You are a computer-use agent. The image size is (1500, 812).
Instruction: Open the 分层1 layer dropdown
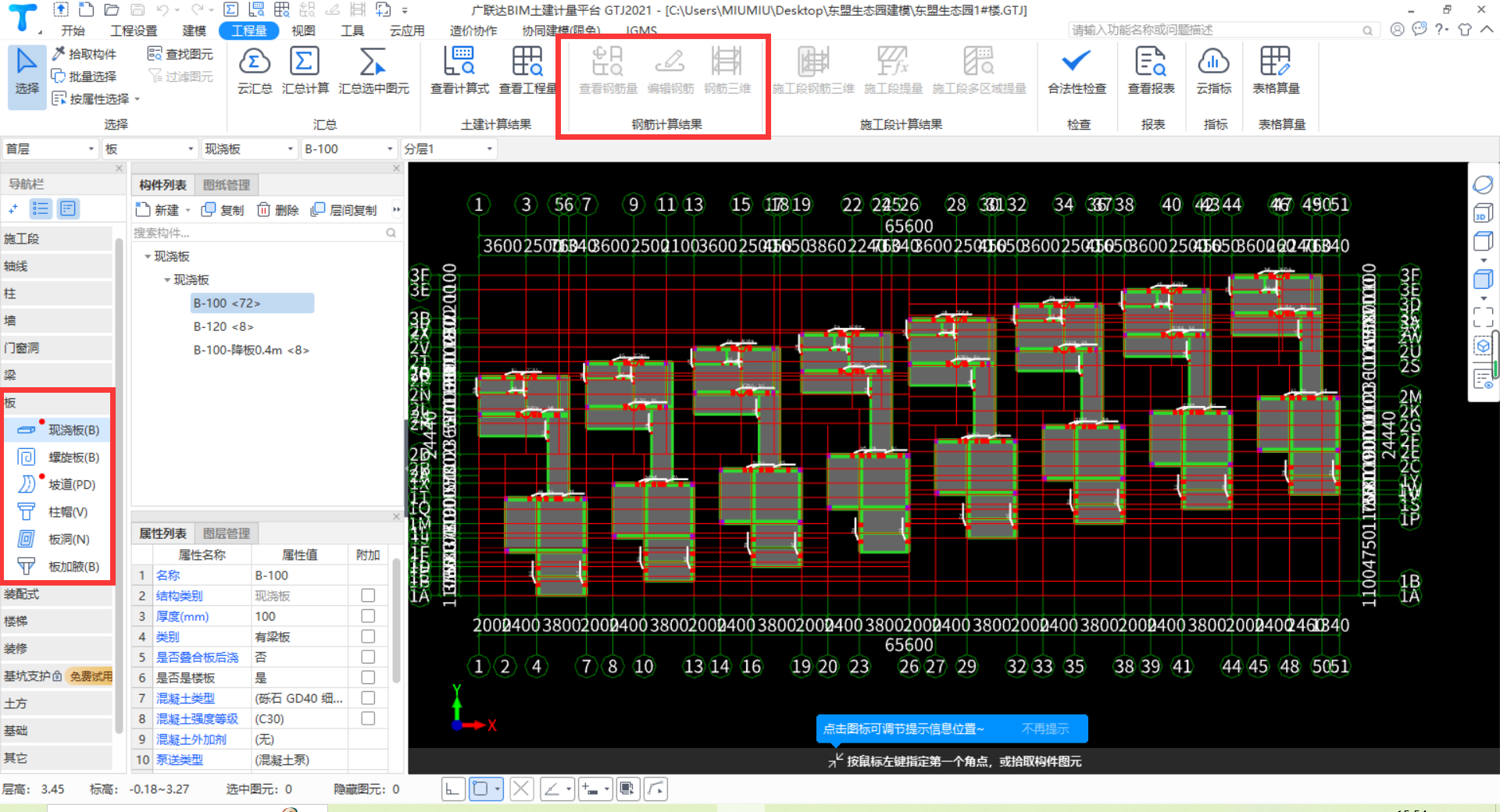pos(448,148)
